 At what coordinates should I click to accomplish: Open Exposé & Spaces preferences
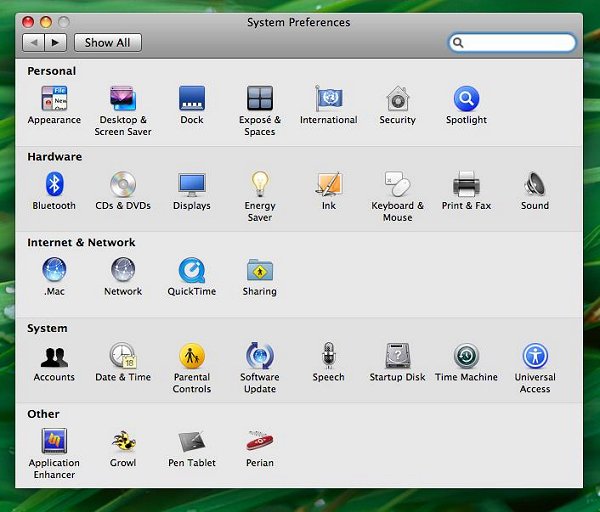click(x=260, y=99)
